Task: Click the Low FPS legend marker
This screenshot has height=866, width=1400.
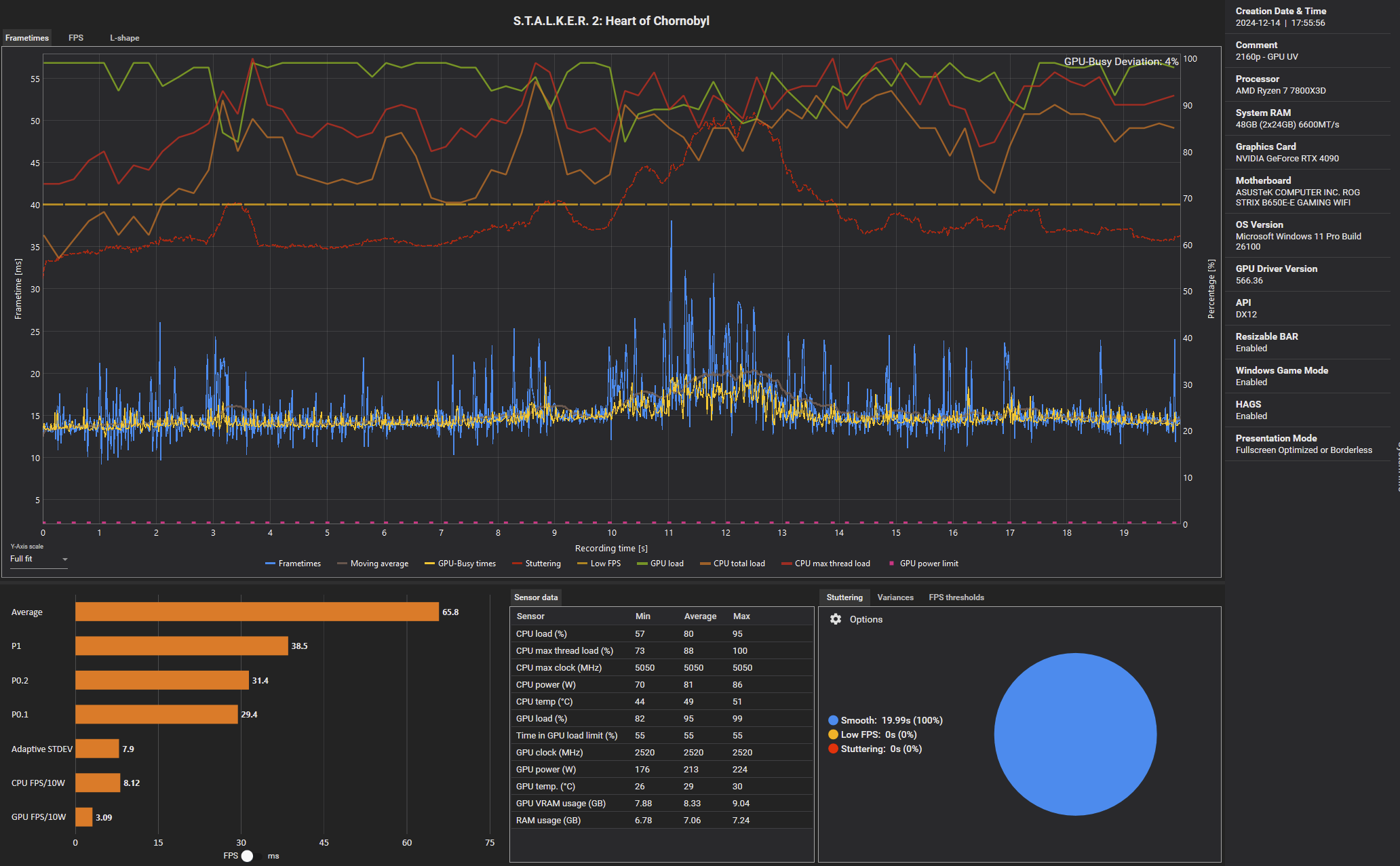Action: coord(582,564)
